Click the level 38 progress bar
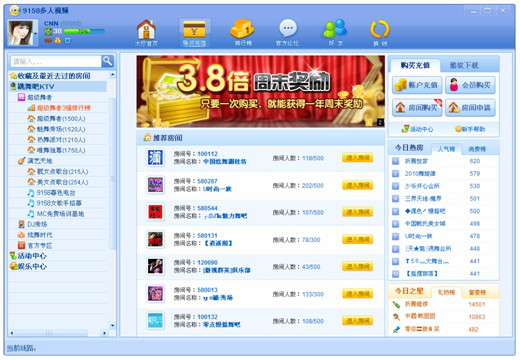 (x=84, y=31)
